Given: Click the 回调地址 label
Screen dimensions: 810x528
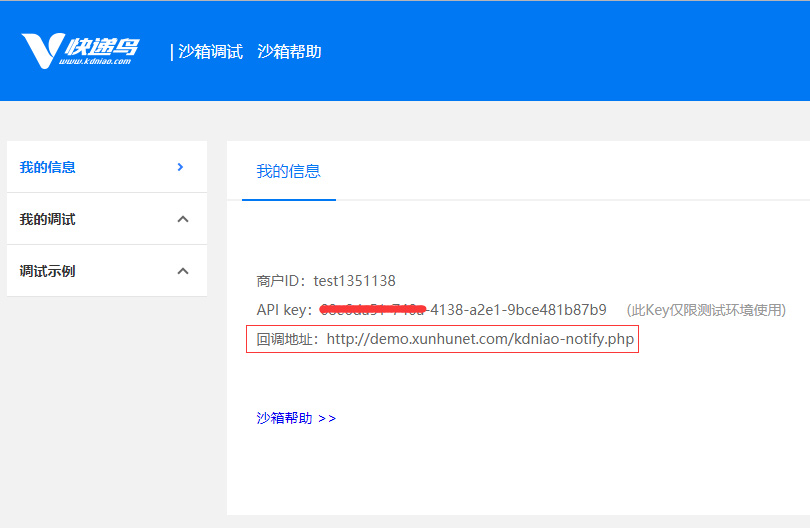Looking at the screenshot, I should (287, 340).
